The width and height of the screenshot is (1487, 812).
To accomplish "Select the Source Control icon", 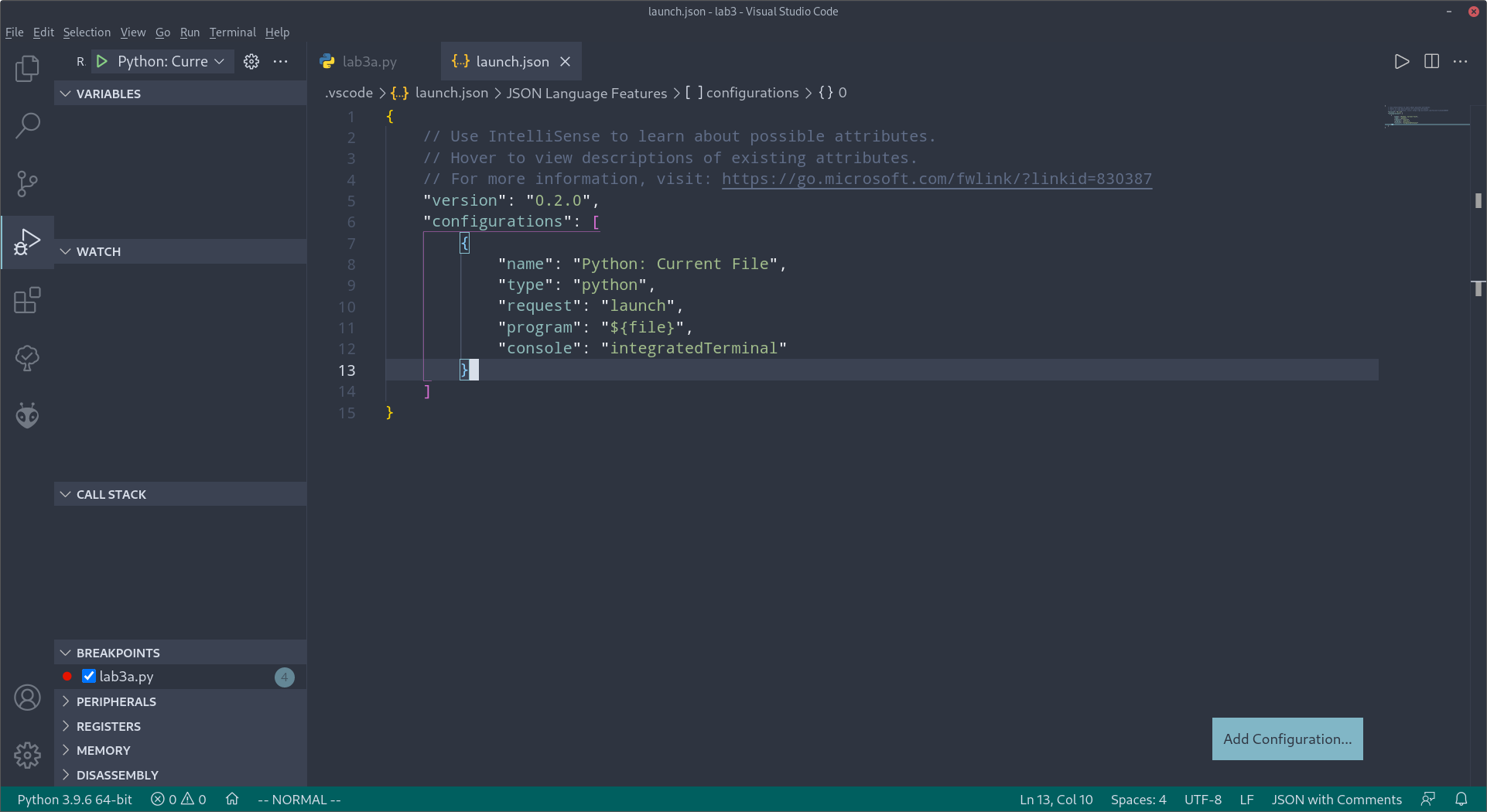I will 27,183.
